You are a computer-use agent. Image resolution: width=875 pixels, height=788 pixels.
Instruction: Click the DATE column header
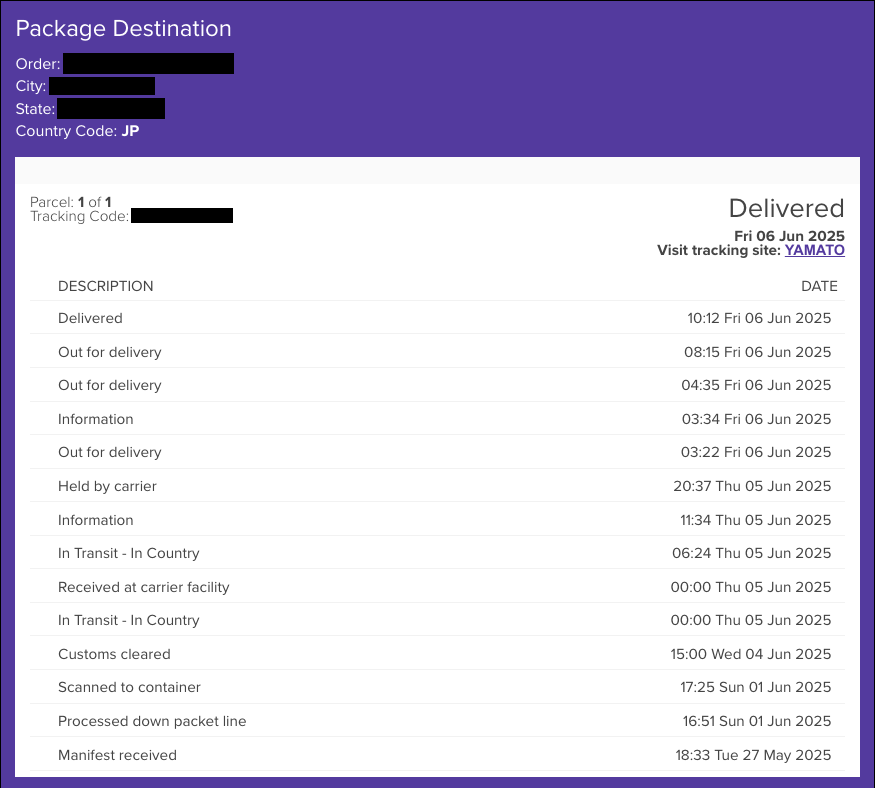819,286
